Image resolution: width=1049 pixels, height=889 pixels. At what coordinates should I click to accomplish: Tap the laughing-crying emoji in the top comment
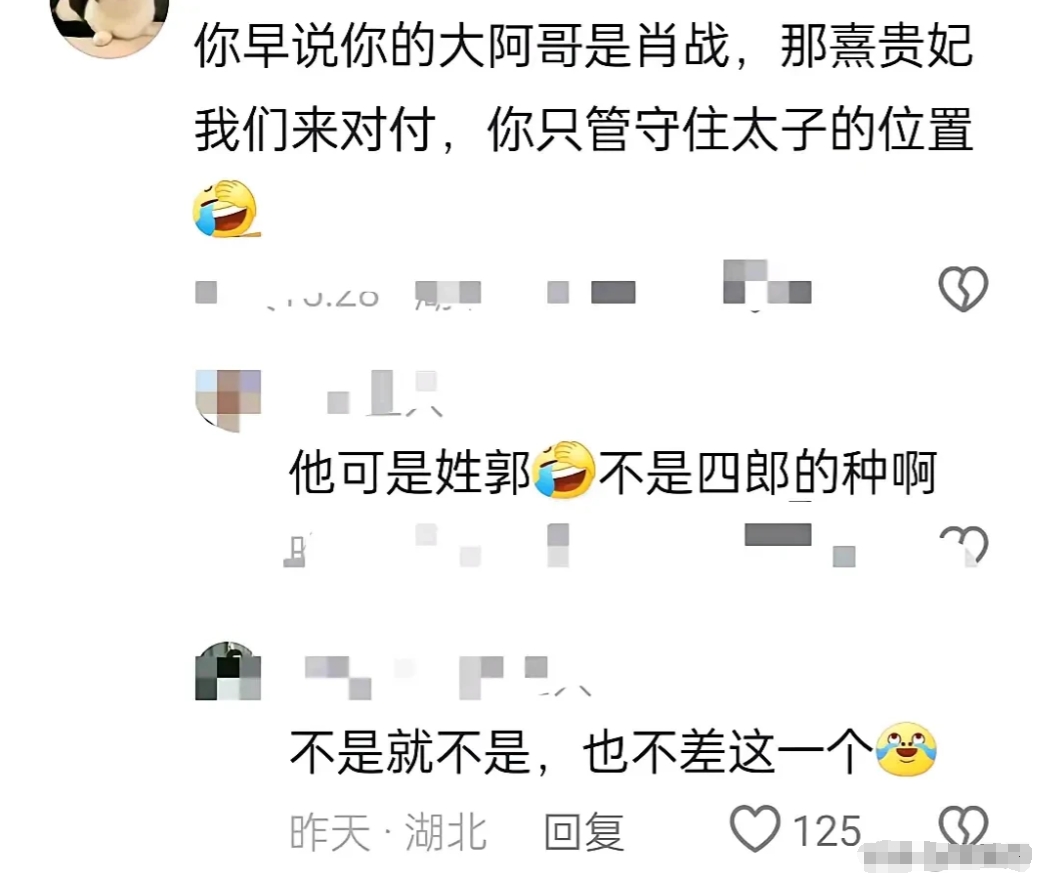click(x=225, y=209)
